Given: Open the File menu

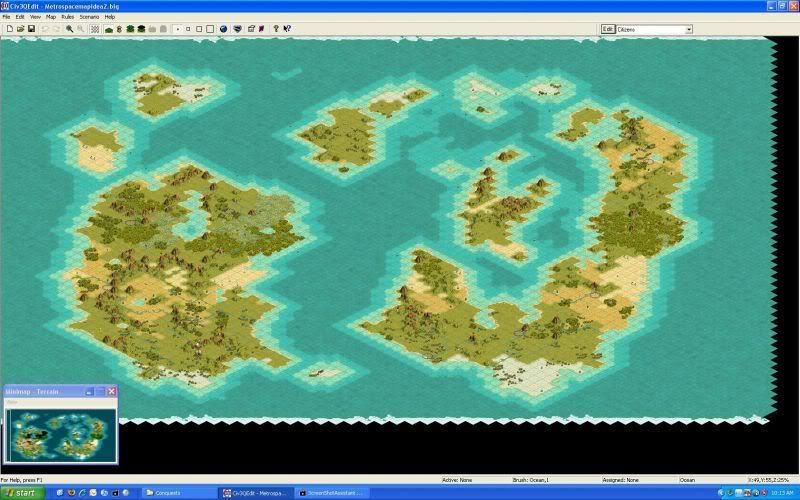Looking at the screenshot, I should (x=6, y=17).
